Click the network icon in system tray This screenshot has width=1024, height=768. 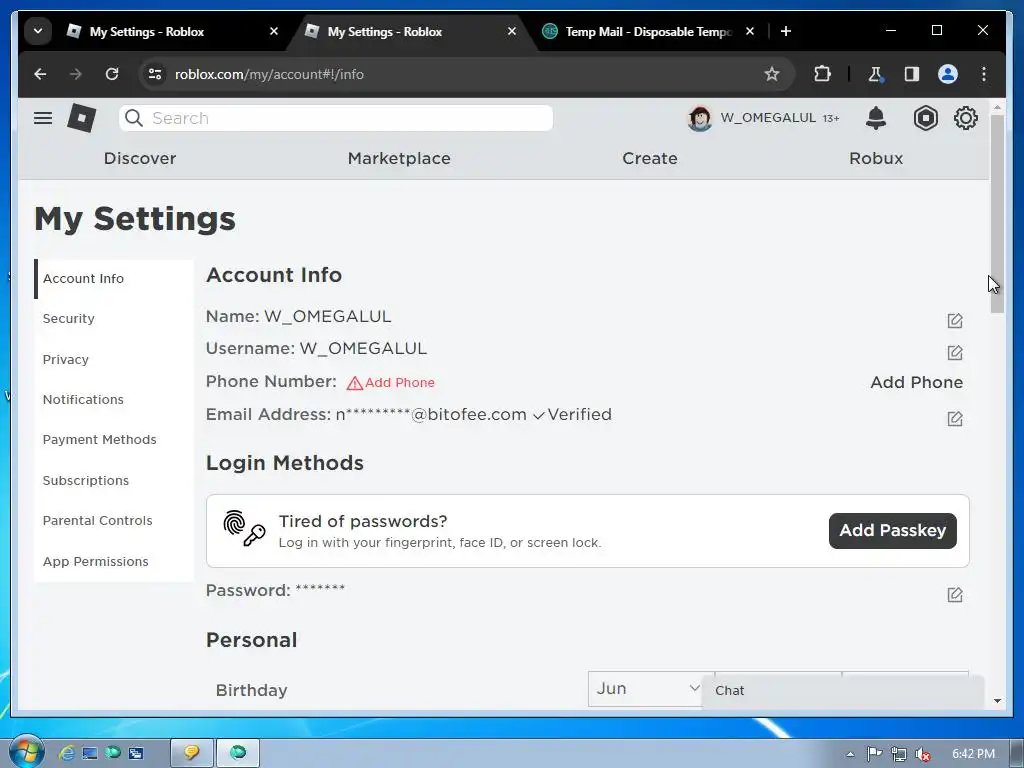pos(899,754)
